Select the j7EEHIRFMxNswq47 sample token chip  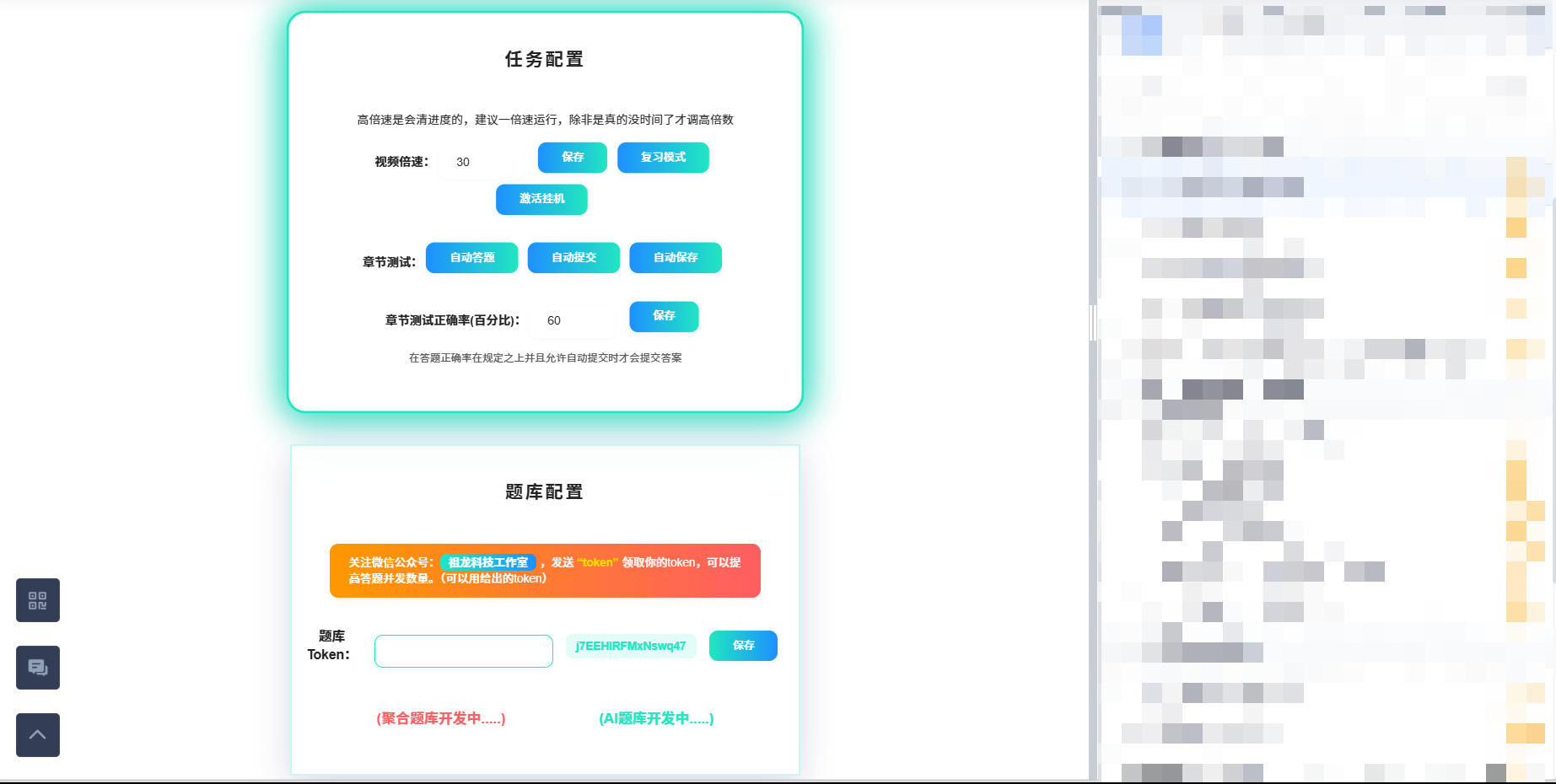tap(631, 647)
